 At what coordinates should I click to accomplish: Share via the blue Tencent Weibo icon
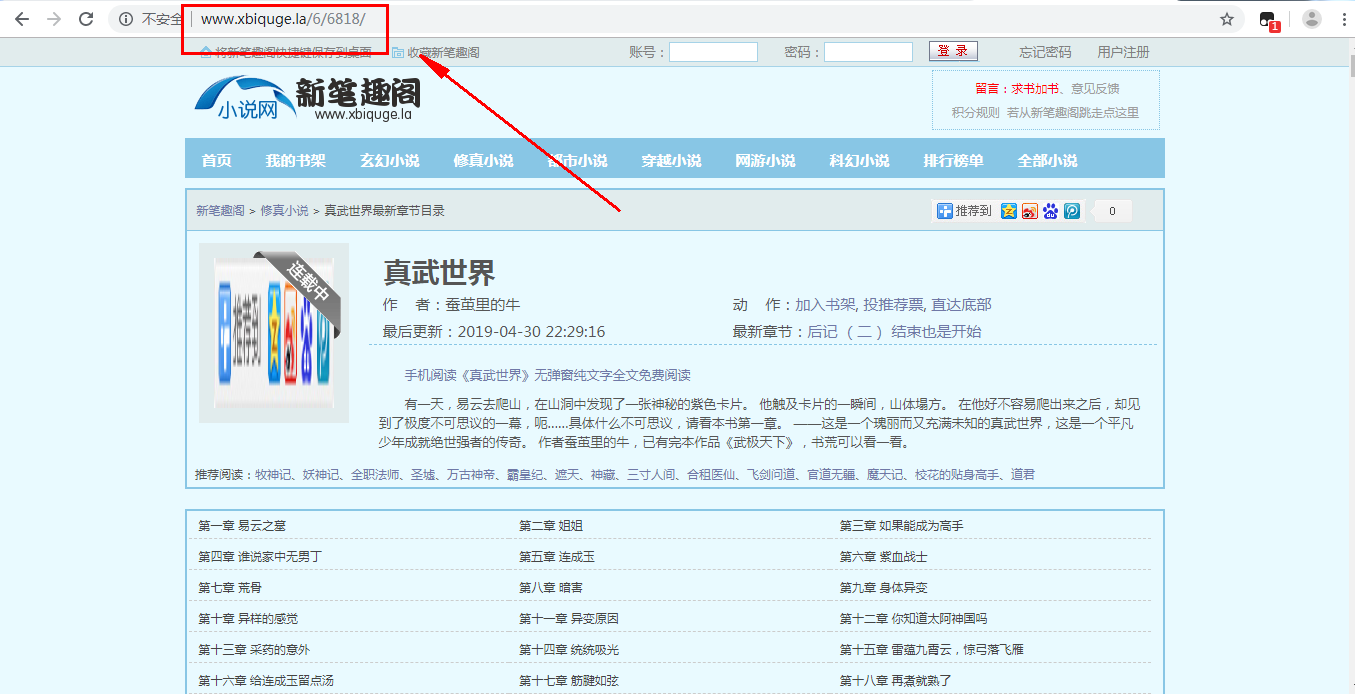pyautogui.click(x=1072, y=211)
